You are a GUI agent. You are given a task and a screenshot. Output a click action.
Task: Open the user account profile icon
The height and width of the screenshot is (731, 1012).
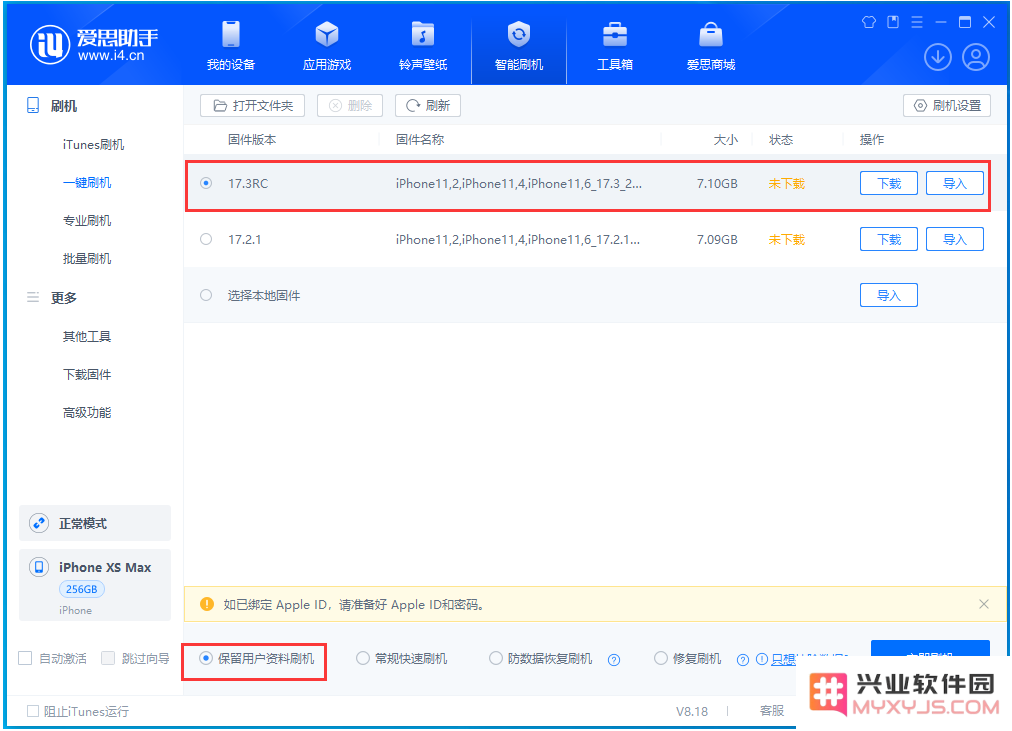tap(976, 57)
